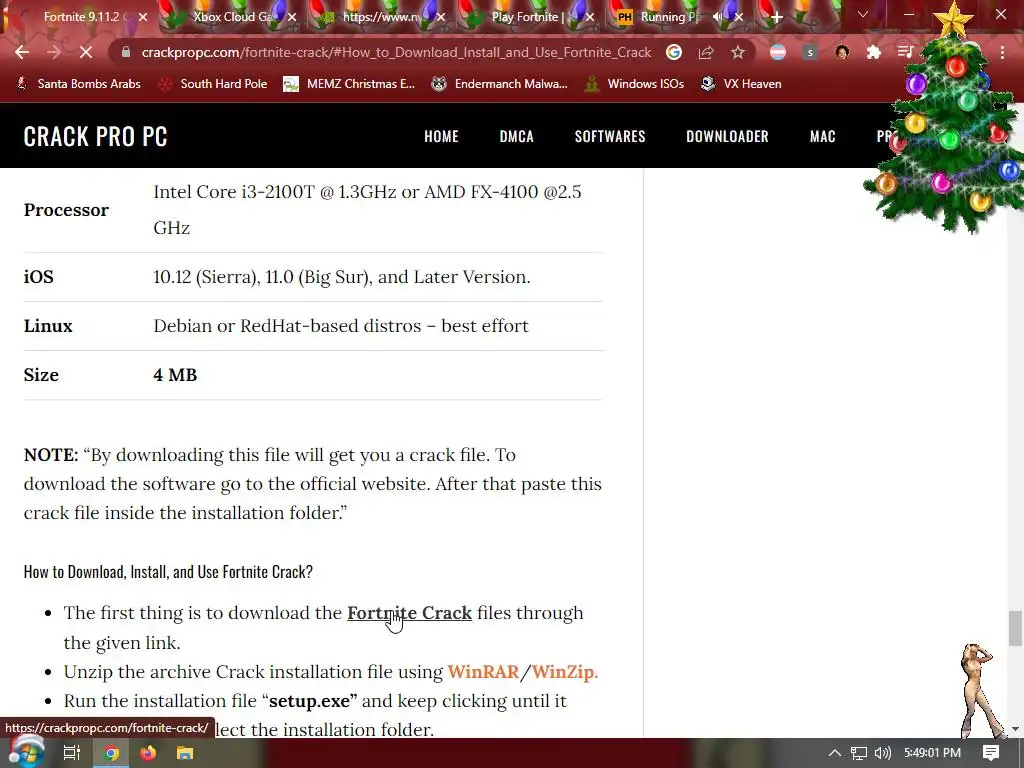Viewport: 1024px width, 768px height.
Task: Open the Extensions puzzle-piece menu
Action: (874, 52)
